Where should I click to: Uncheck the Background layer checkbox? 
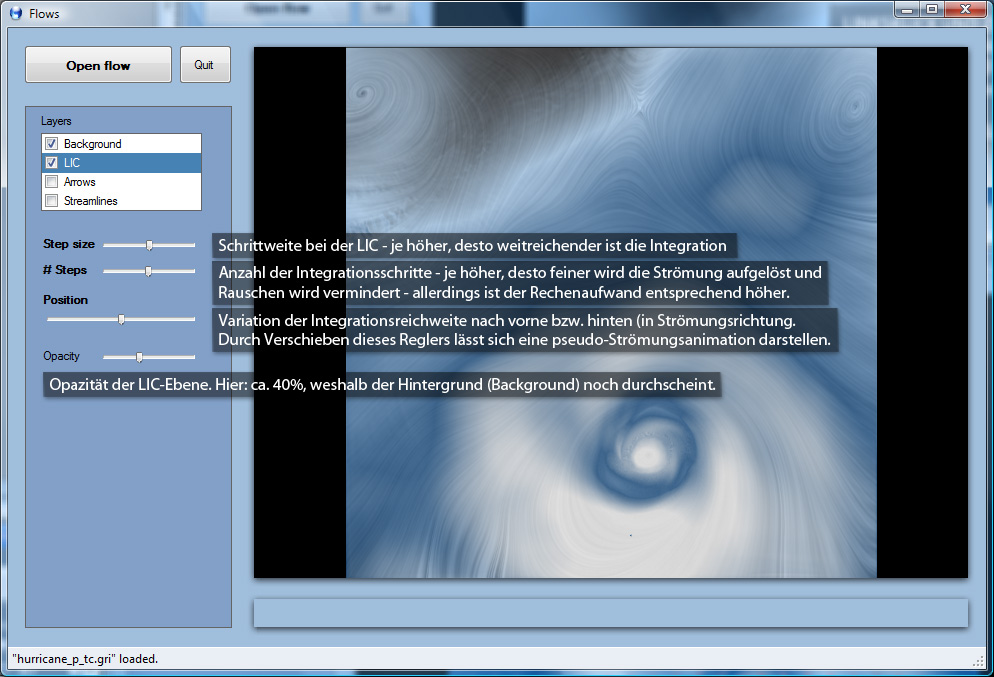coord(52,144)
